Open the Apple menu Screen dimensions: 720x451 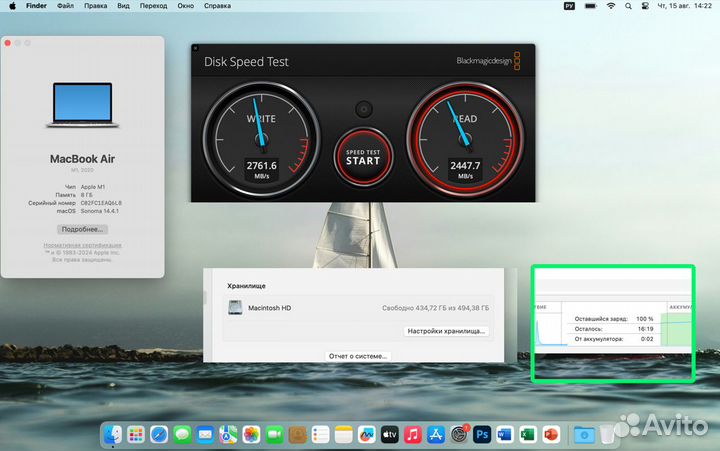(12, 6)
